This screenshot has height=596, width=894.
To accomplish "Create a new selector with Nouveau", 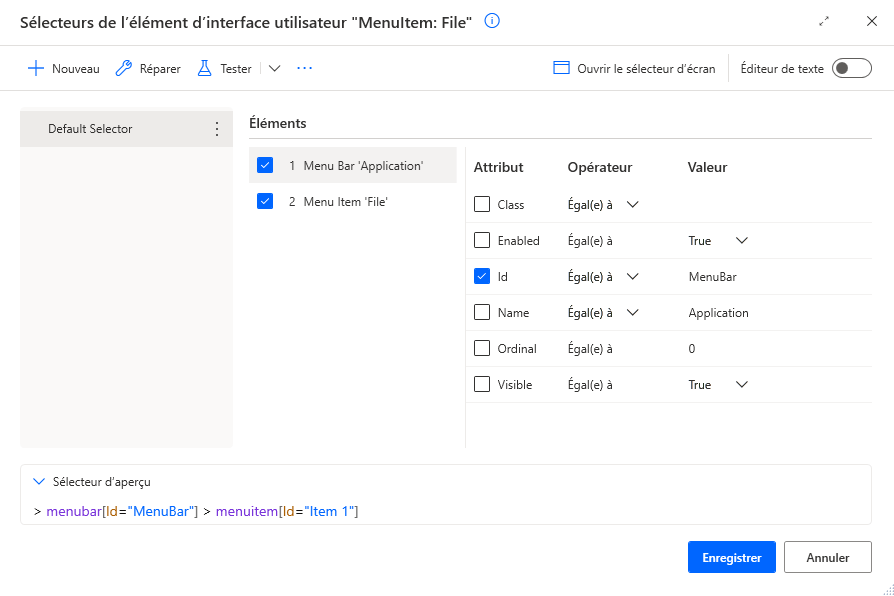I will 63,68.
